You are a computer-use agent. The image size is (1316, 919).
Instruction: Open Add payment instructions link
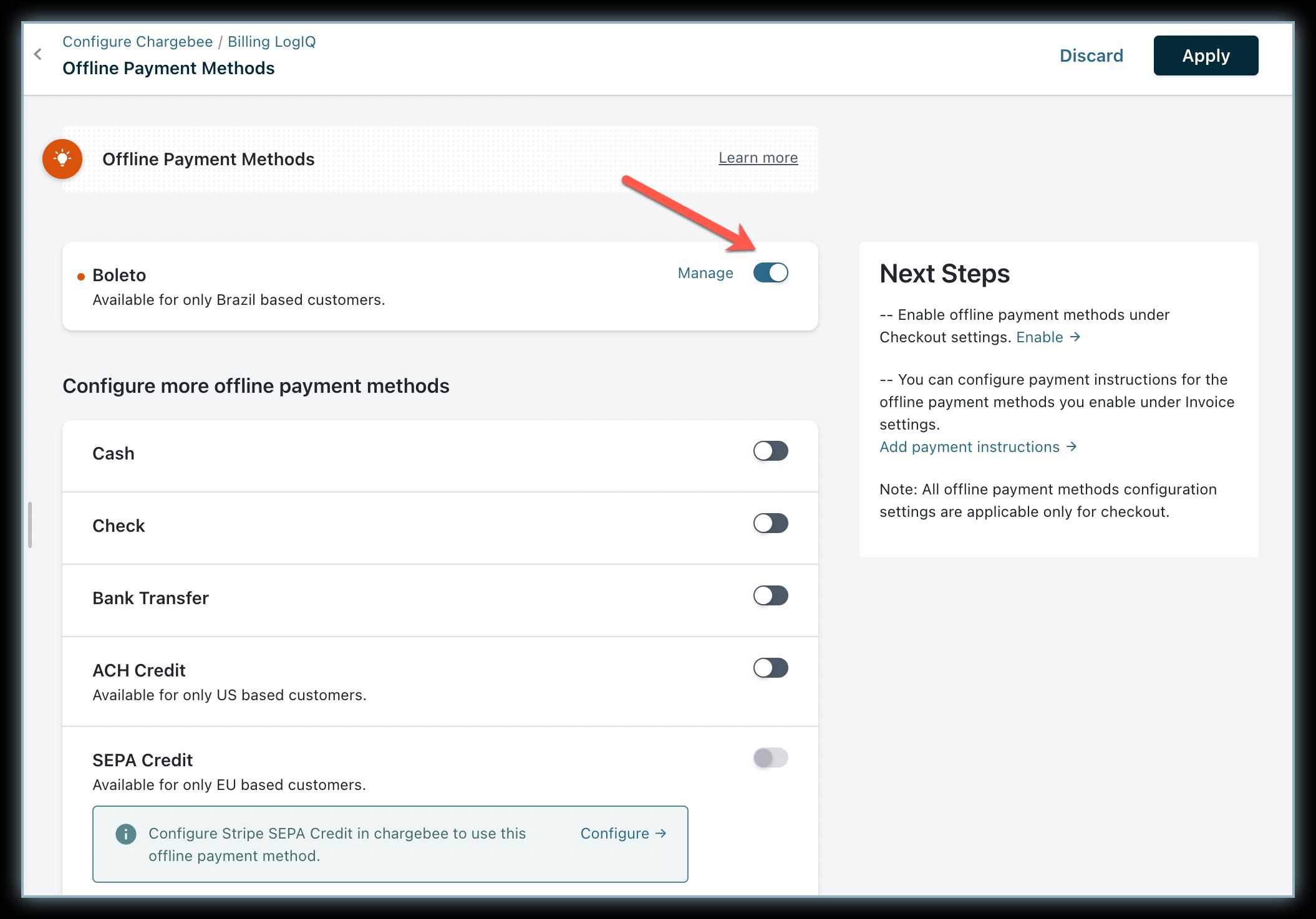(969, 446)
